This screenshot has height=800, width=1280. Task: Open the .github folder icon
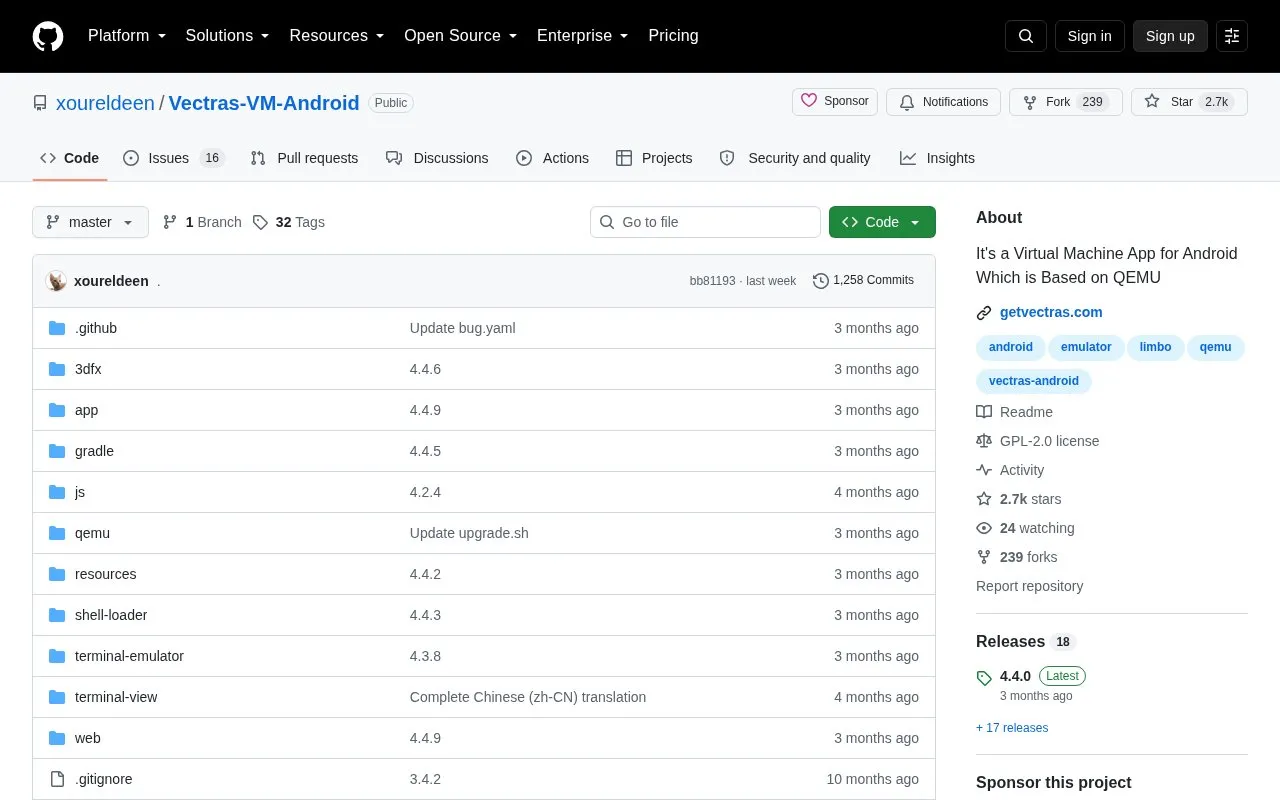pos(57,328)
